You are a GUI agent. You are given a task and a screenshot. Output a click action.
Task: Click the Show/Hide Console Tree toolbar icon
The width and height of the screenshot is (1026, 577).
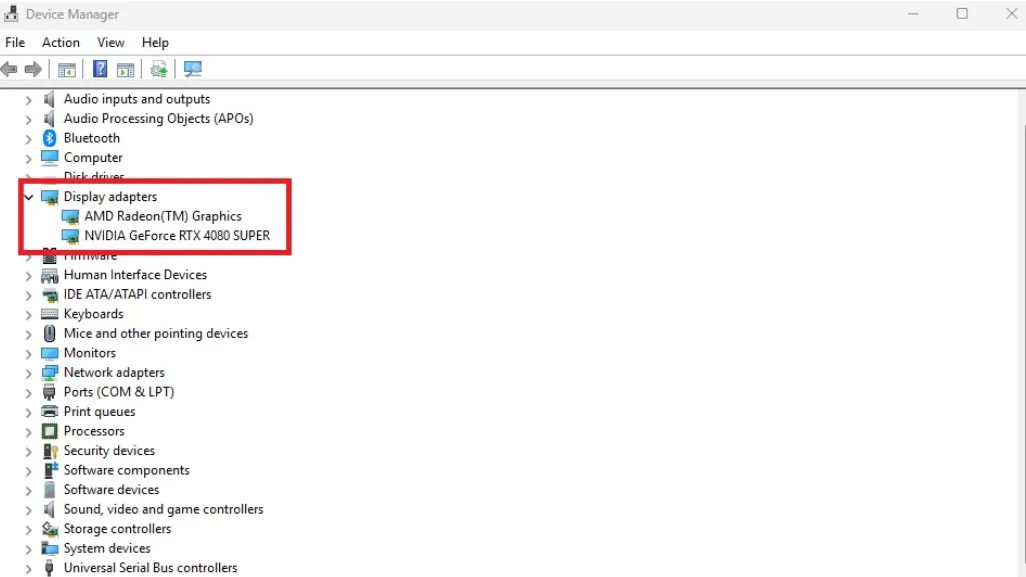click(x=67, y=69)
